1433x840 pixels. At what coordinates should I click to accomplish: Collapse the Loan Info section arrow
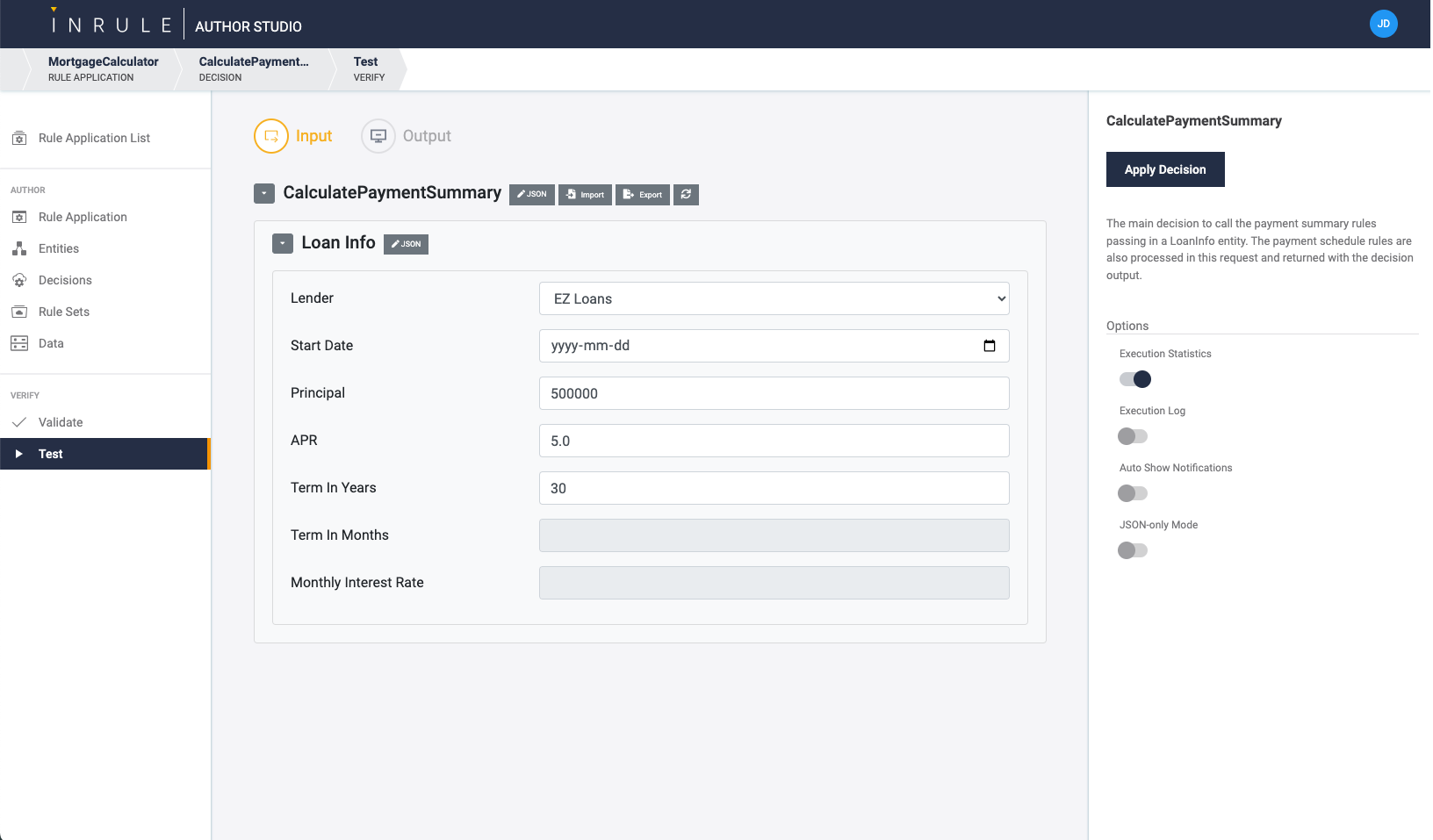(283, 243)
